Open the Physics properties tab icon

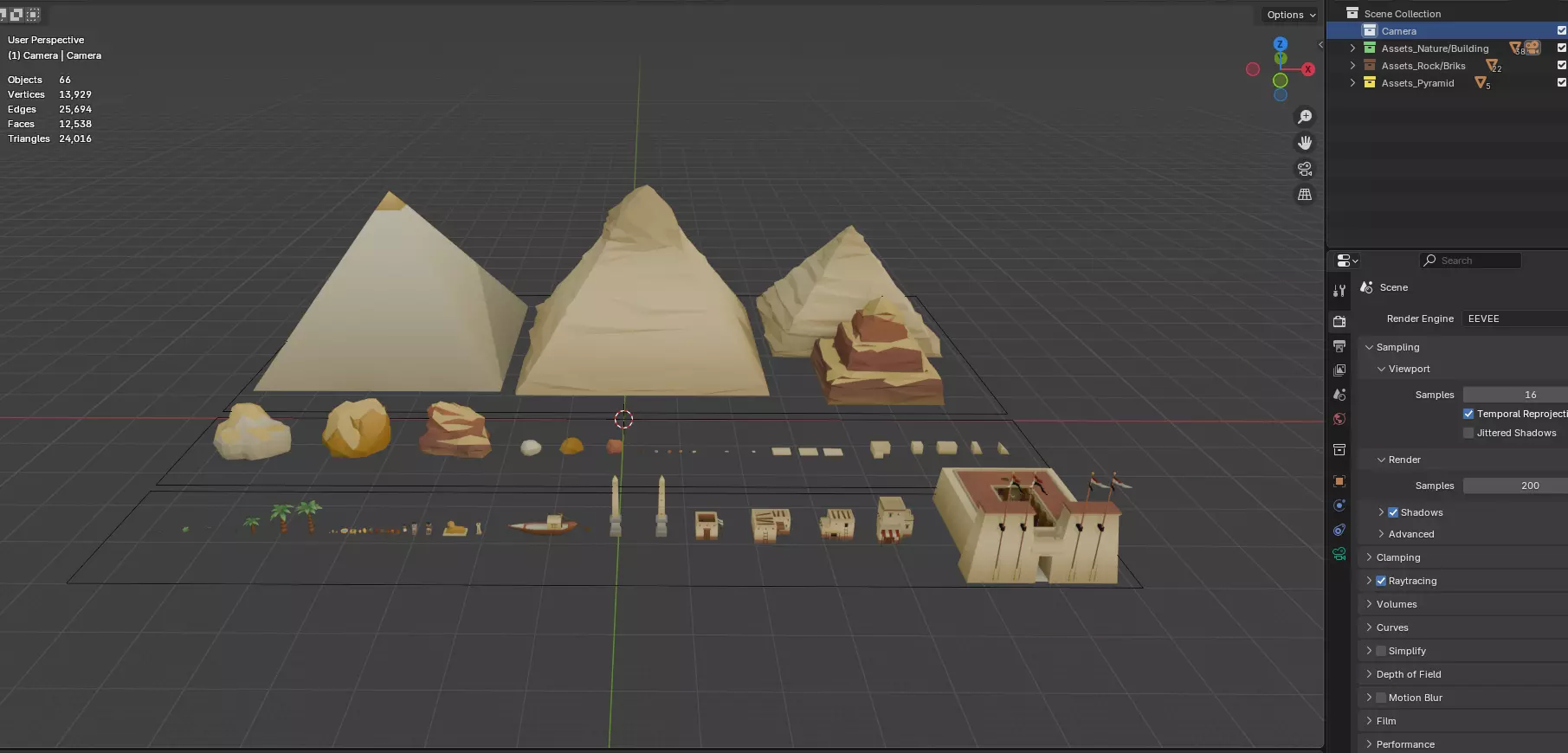tap(1339, 505)
